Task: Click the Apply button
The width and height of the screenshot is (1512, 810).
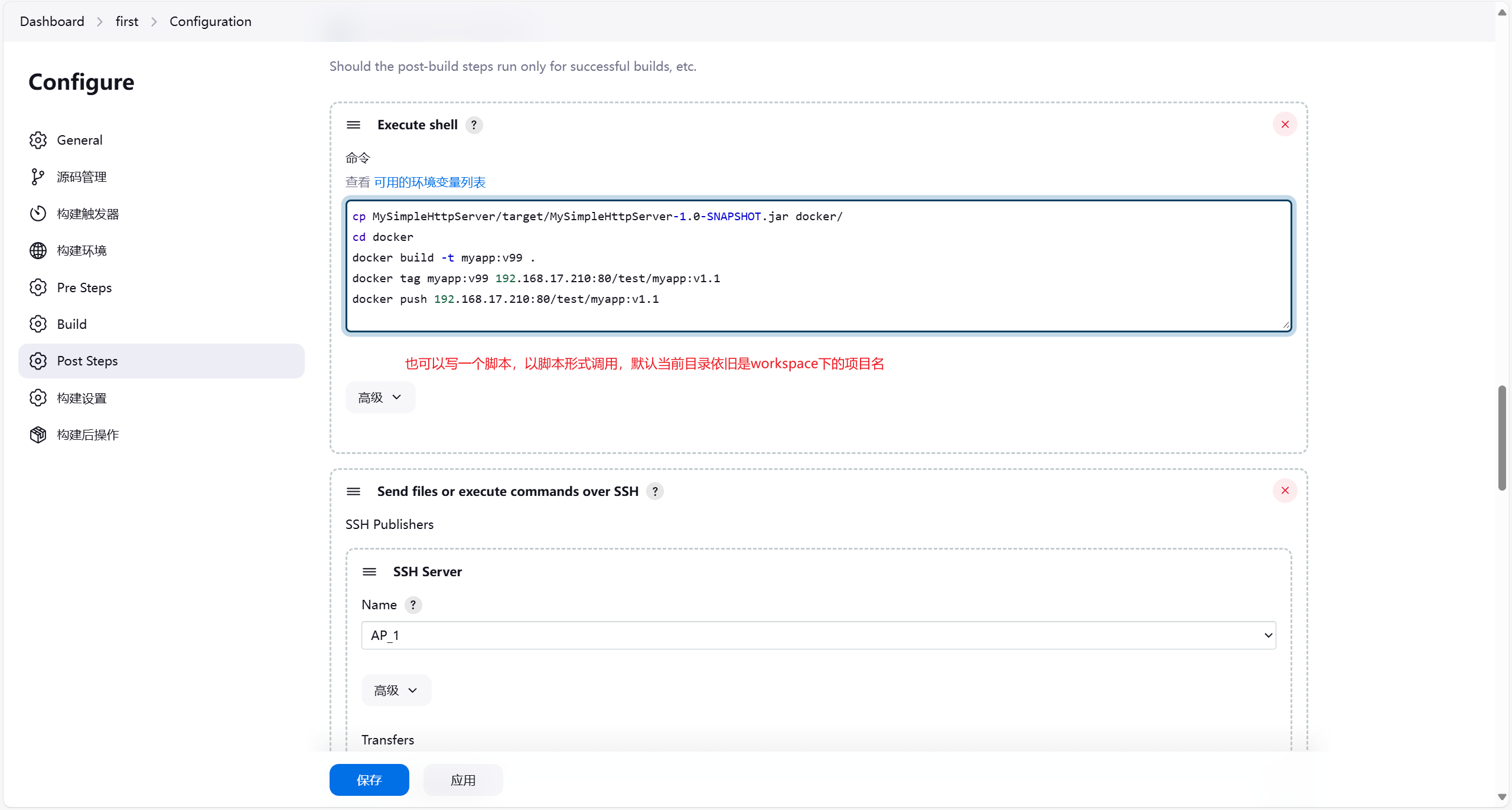Action: coord(462,780)
